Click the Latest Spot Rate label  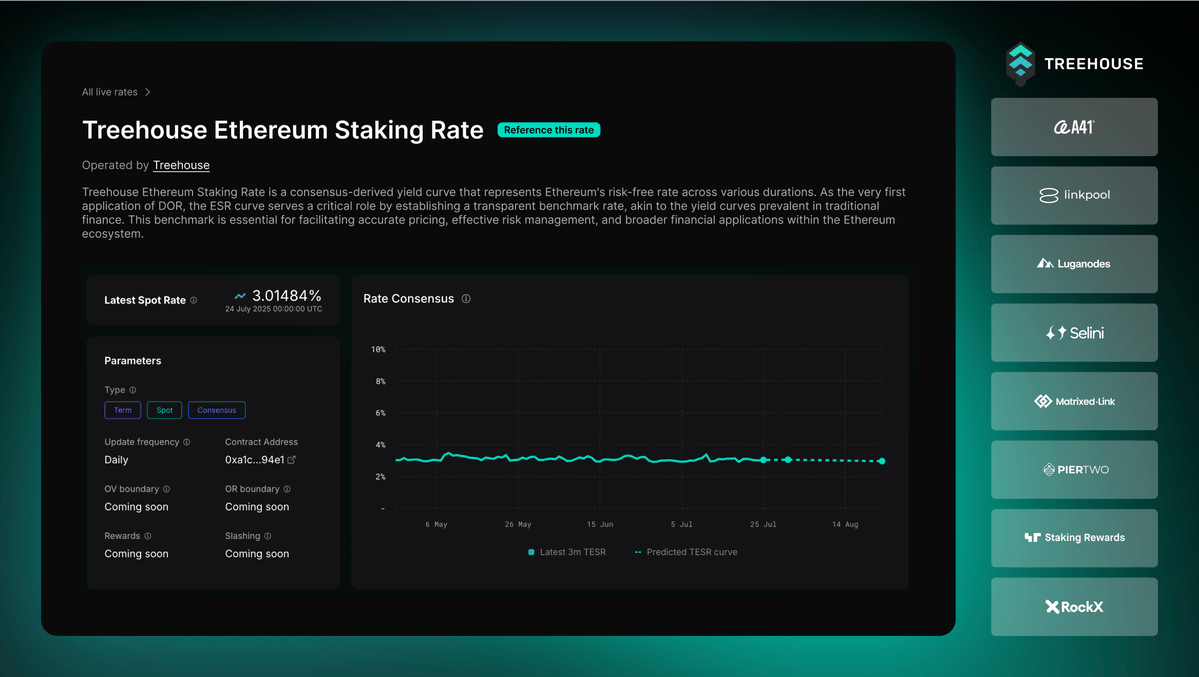(x=145, y=300)
